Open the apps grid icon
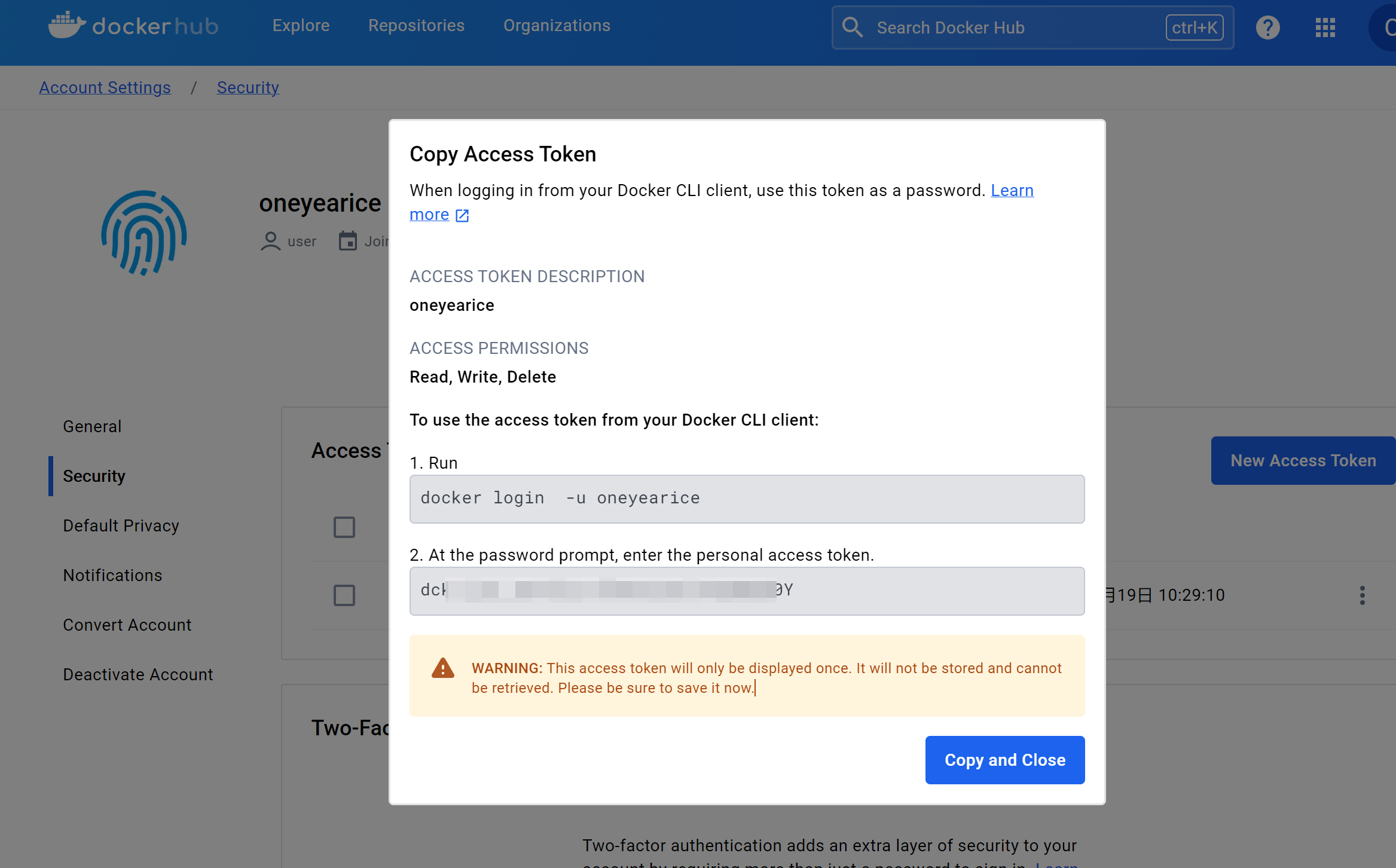Viewport: 1396px width, 868px height. tap(1325, 27)
